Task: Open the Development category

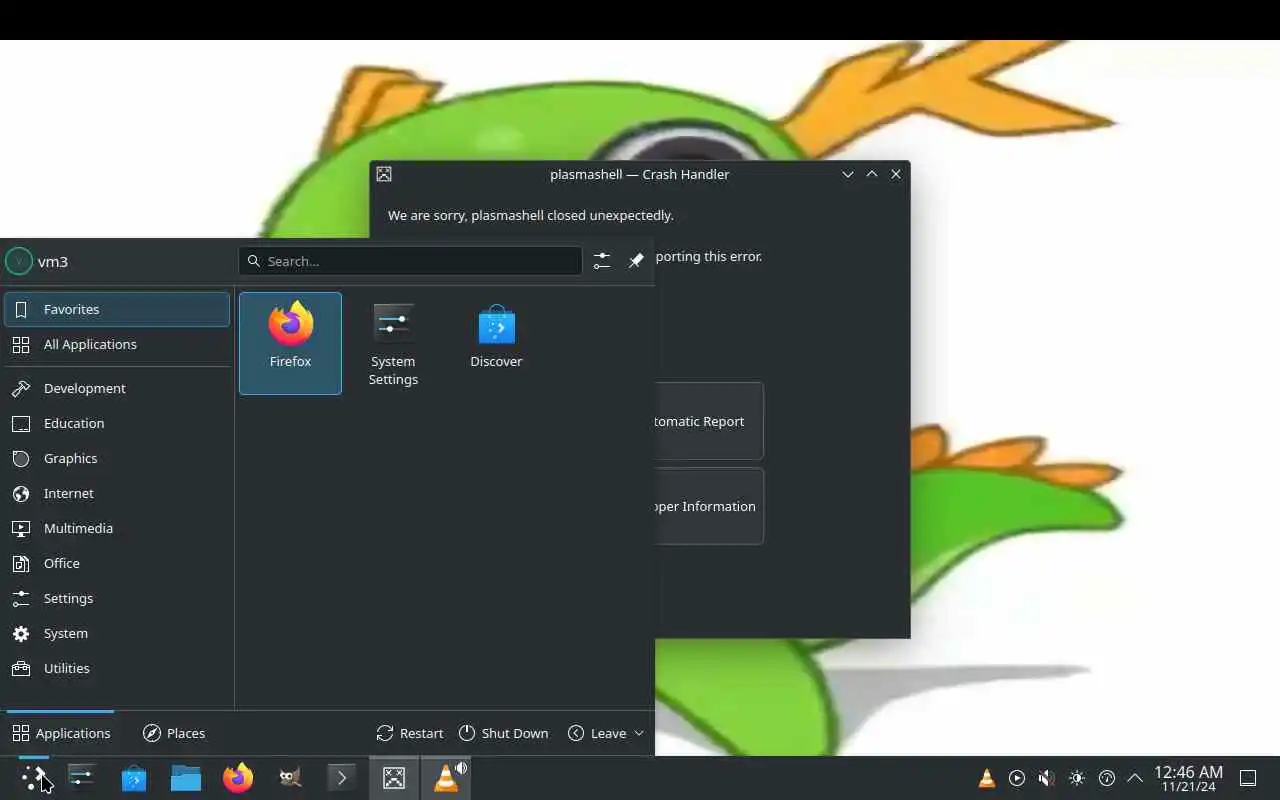Action: [117, 388]
